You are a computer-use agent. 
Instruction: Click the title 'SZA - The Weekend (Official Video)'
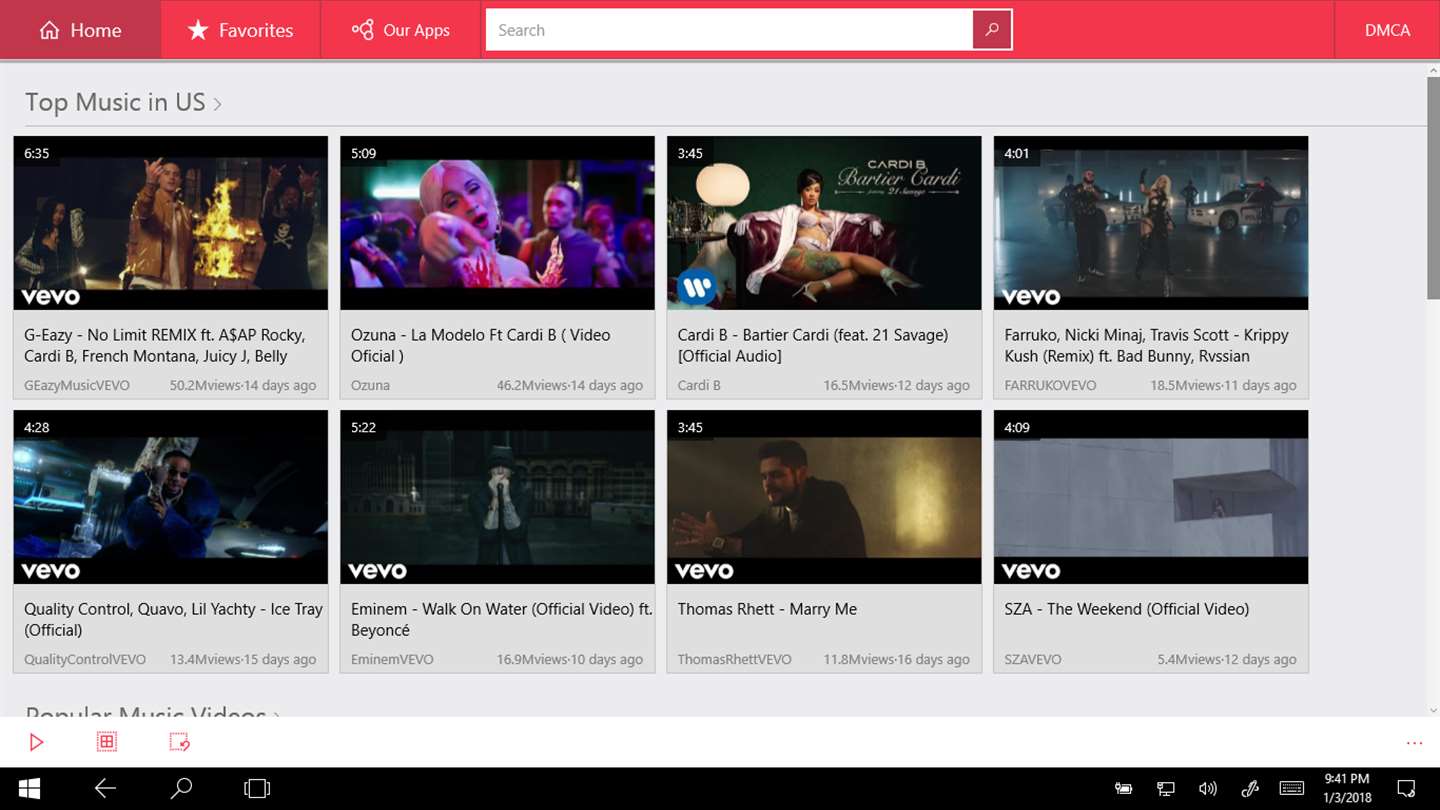(1127, 609)
